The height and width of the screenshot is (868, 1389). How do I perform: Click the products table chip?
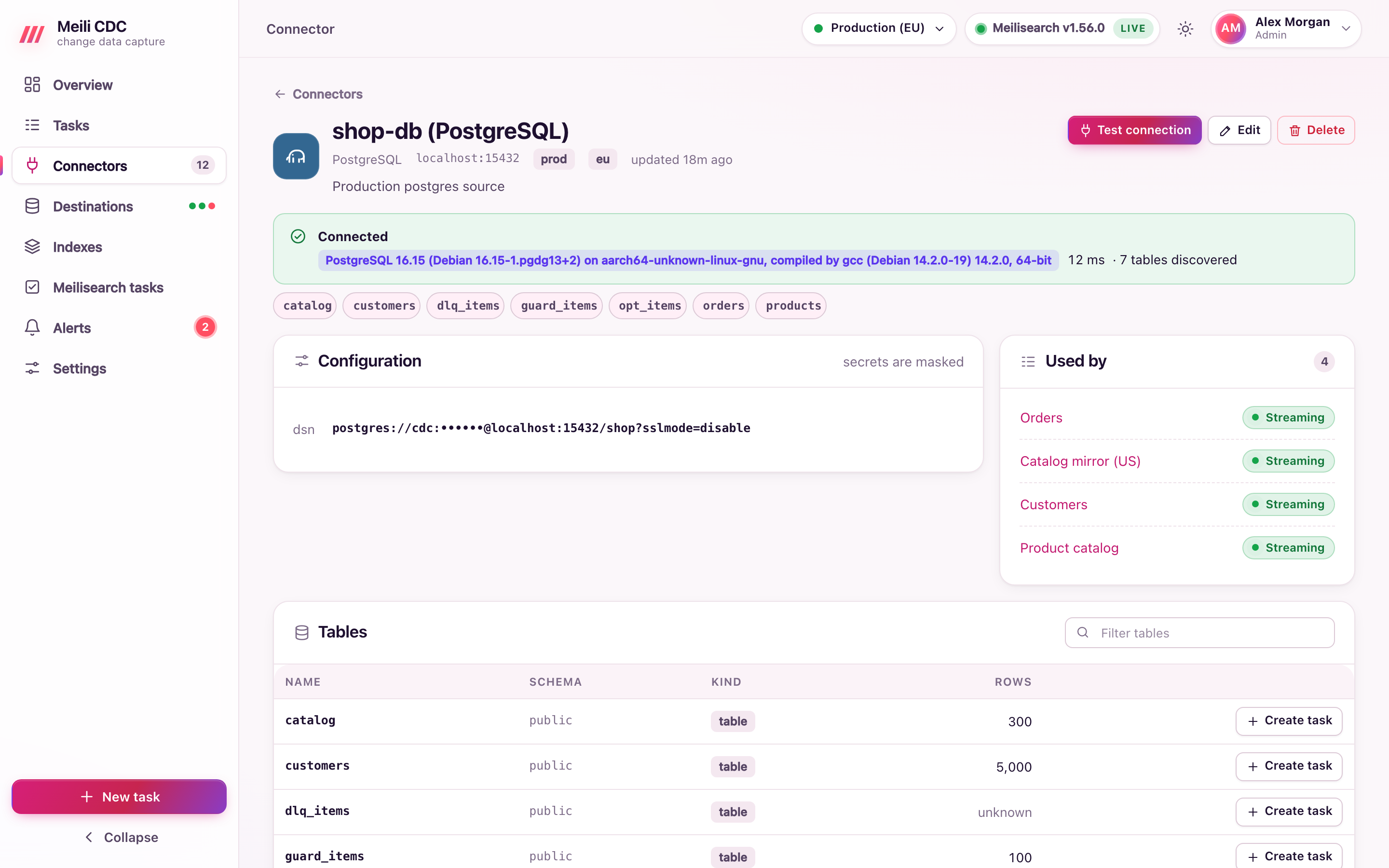pos(791,305)
